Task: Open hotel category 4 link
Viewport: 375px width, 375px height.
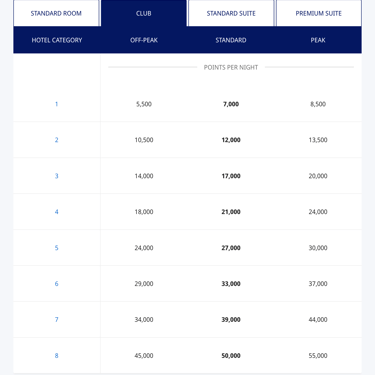Action: tap(56, 212)
